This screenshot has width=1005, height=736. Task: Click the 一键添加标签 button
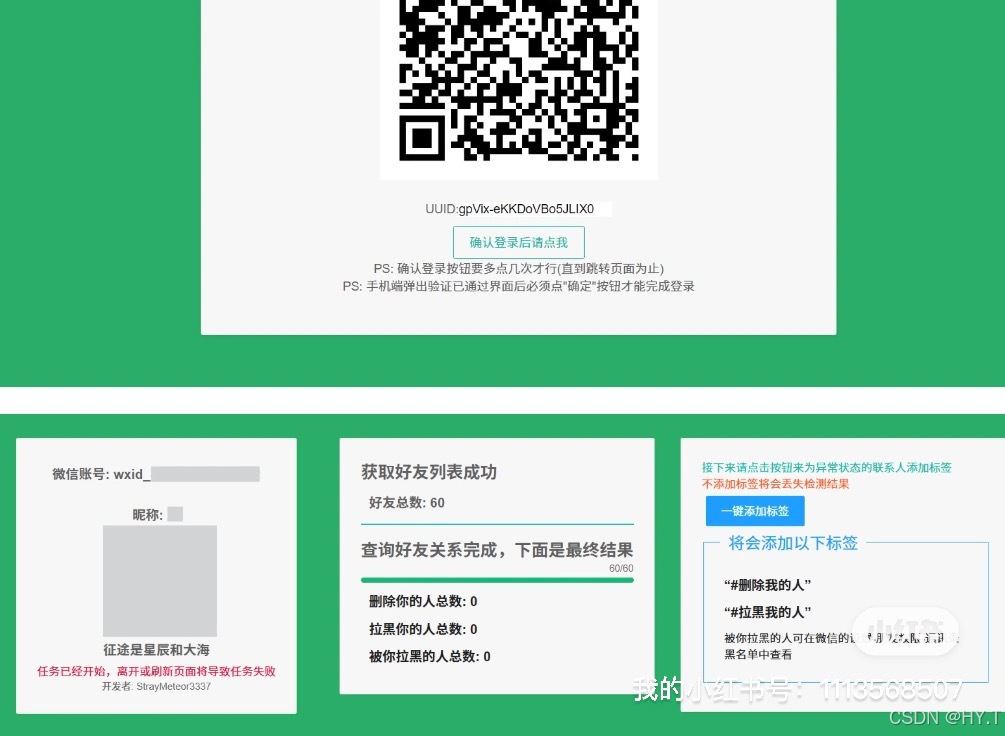pos(755,511)
